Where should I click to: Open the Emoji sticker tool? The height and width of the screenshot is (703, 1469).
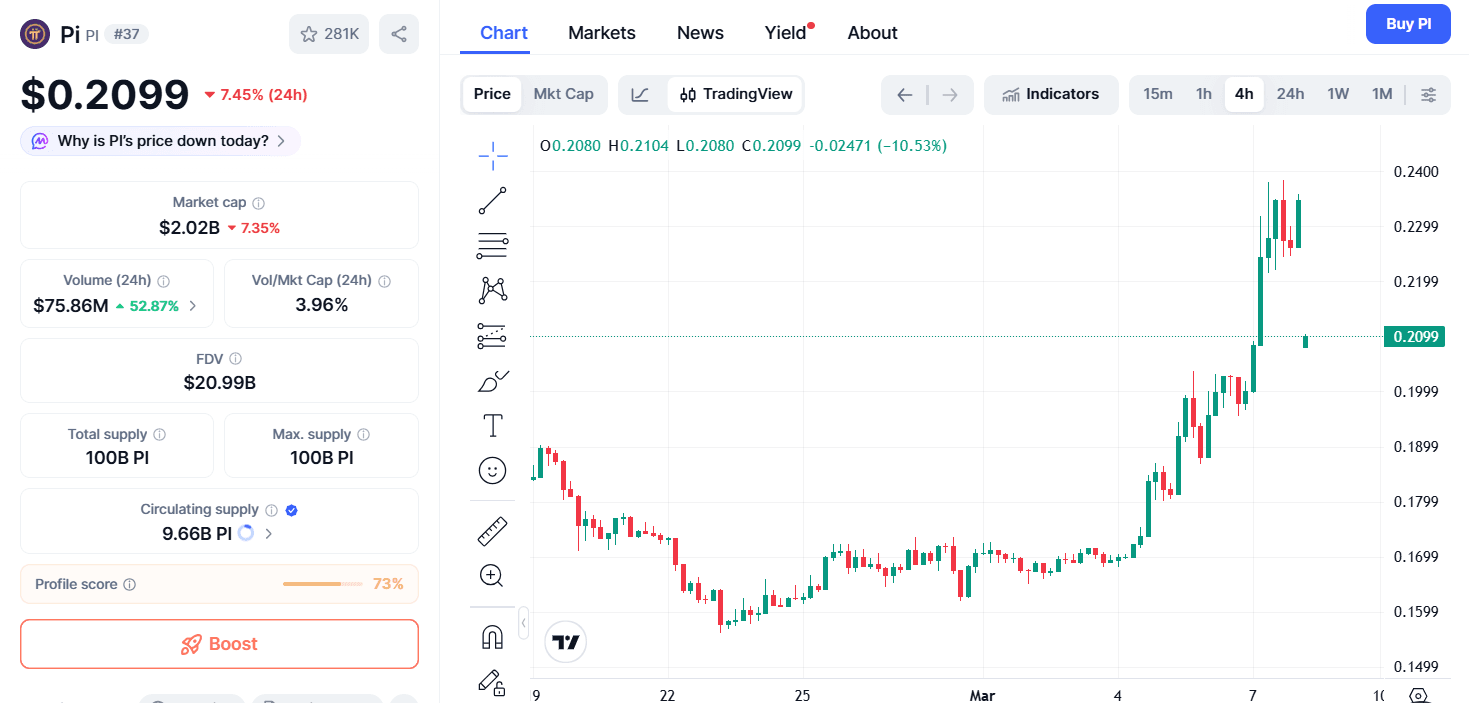pos(492,470)
